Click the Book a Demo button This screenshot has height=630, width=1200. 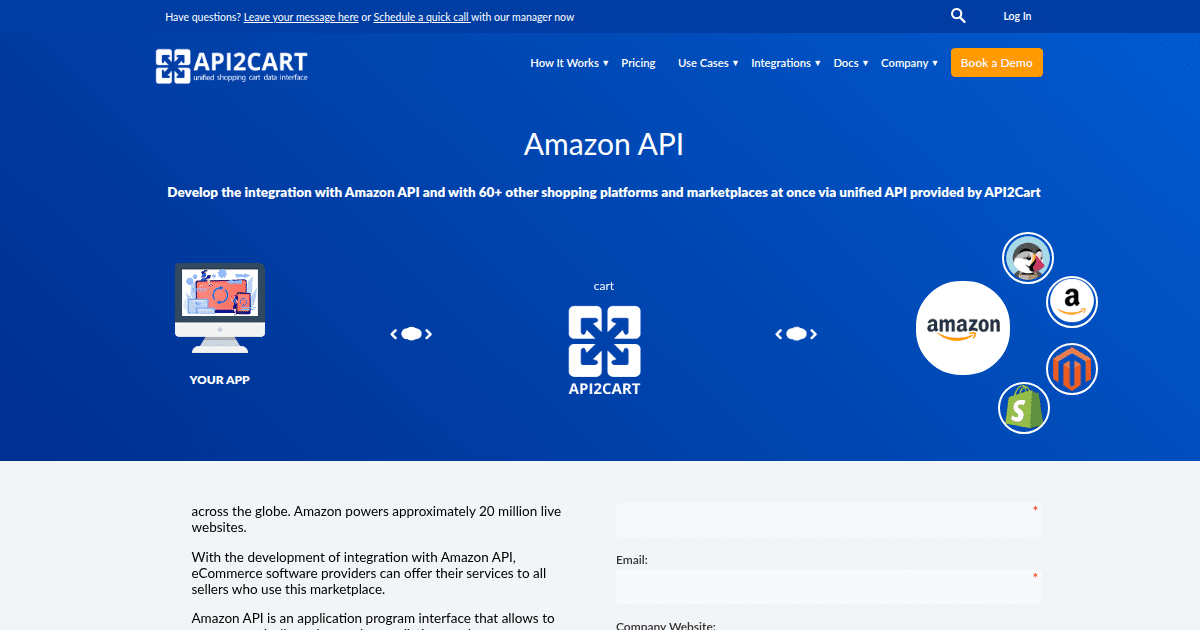[x=996, y=62]
